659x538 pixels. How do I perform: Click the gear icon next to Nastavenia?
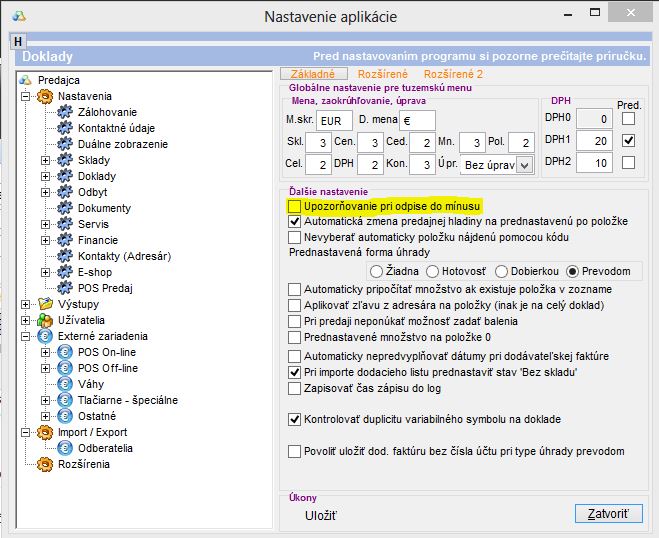45,96
